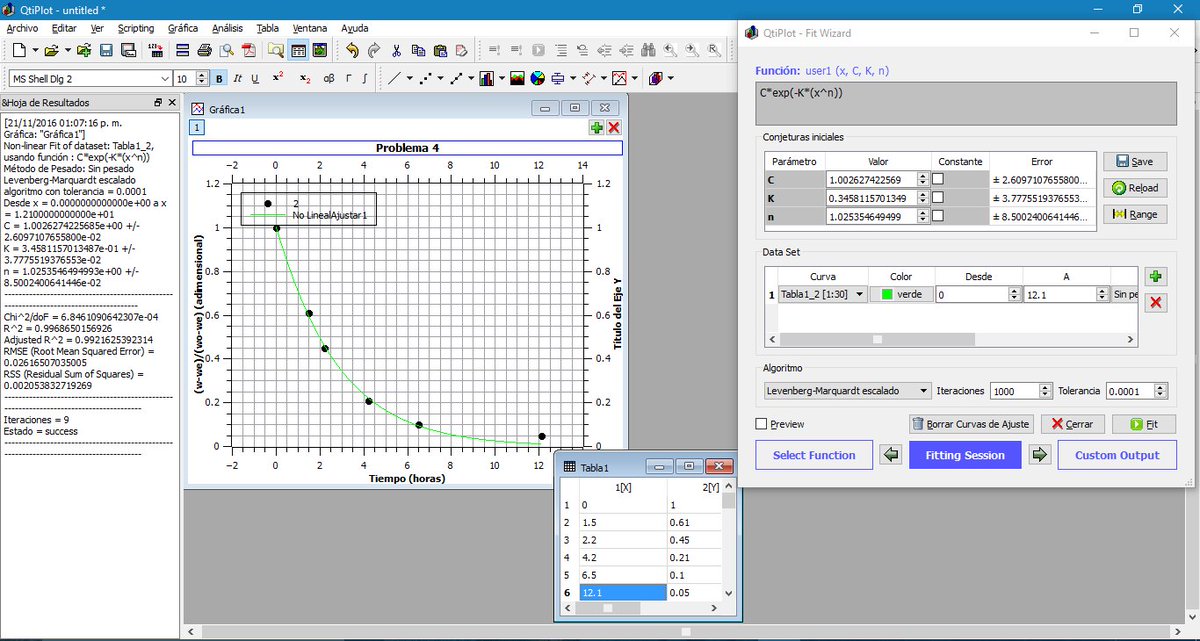Toggle Bold formatting in the font toolbar
Screen dimensions: 1200x641
219,78
